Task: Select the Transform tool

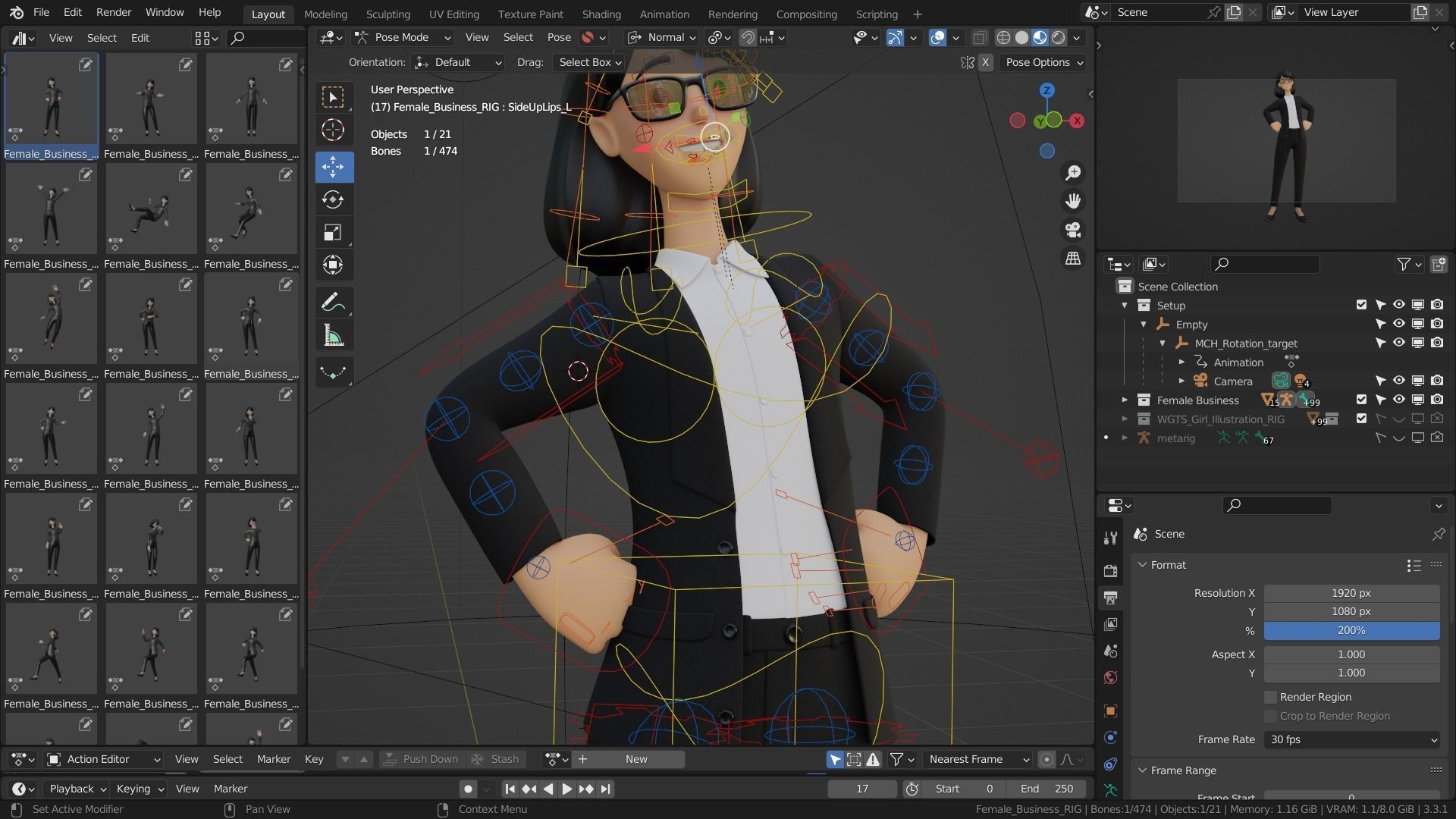Action: (x=333, y=265)
